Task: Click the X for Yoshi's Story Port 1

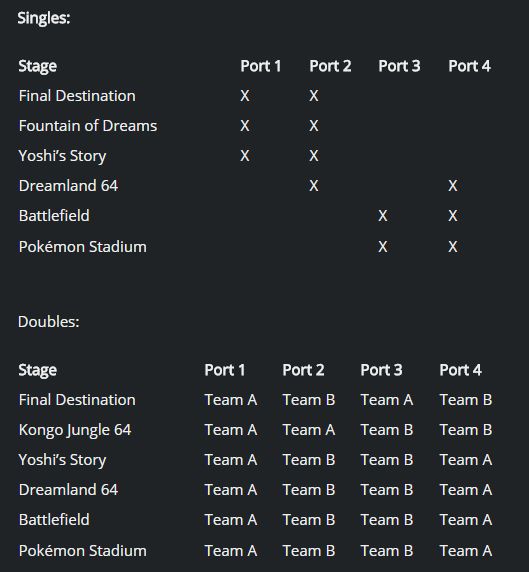Action: [x=245, y=156]
